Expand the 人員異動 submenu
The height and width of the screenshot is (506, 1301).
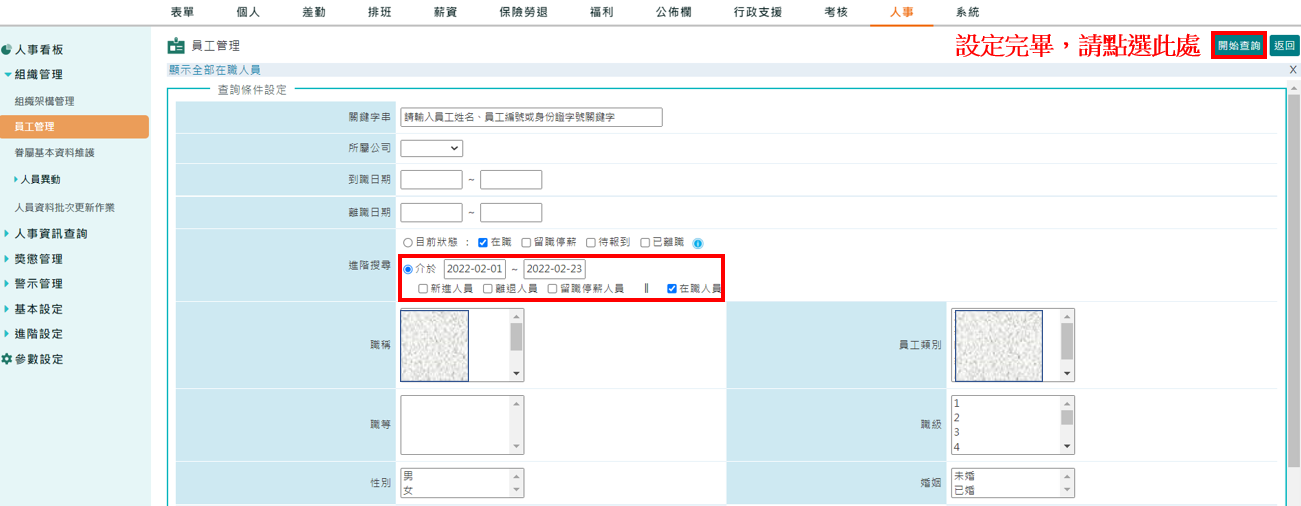click(x=38, y=180)
